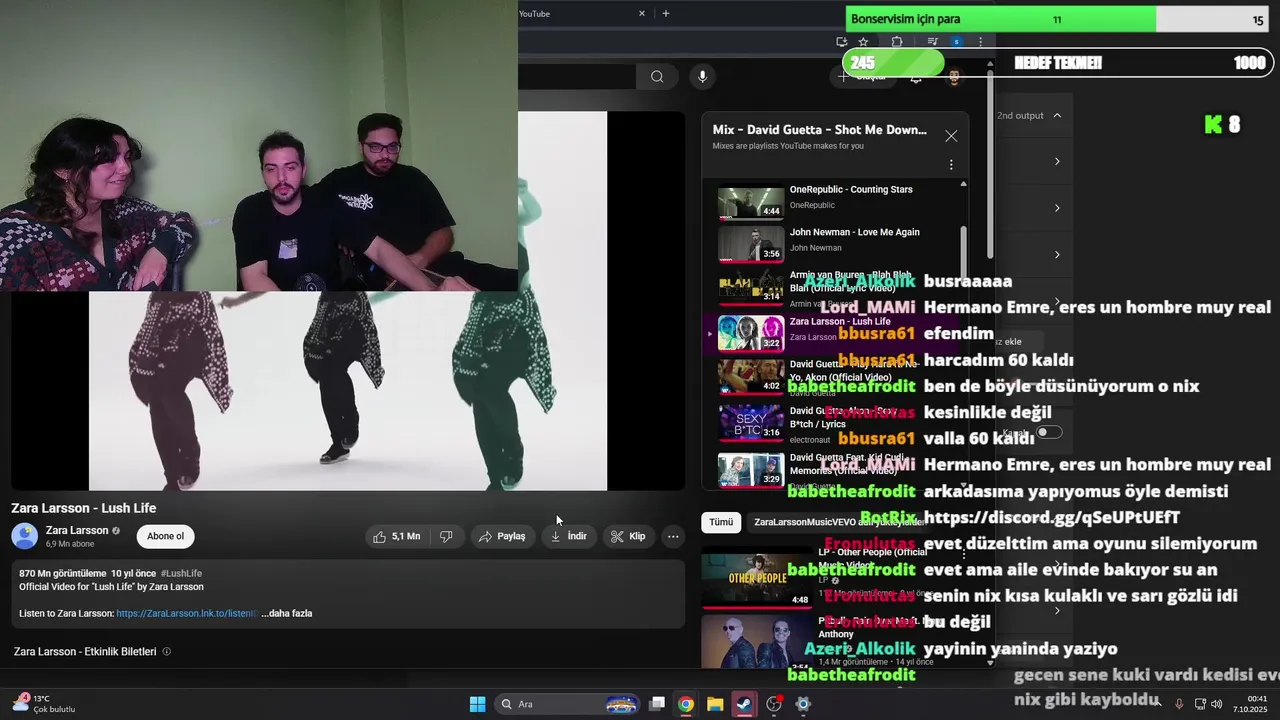Play the Sexy B*tch lyrics video thumbnail
Viewport: 1280px width, 720px height.
[x=751, y=423]
